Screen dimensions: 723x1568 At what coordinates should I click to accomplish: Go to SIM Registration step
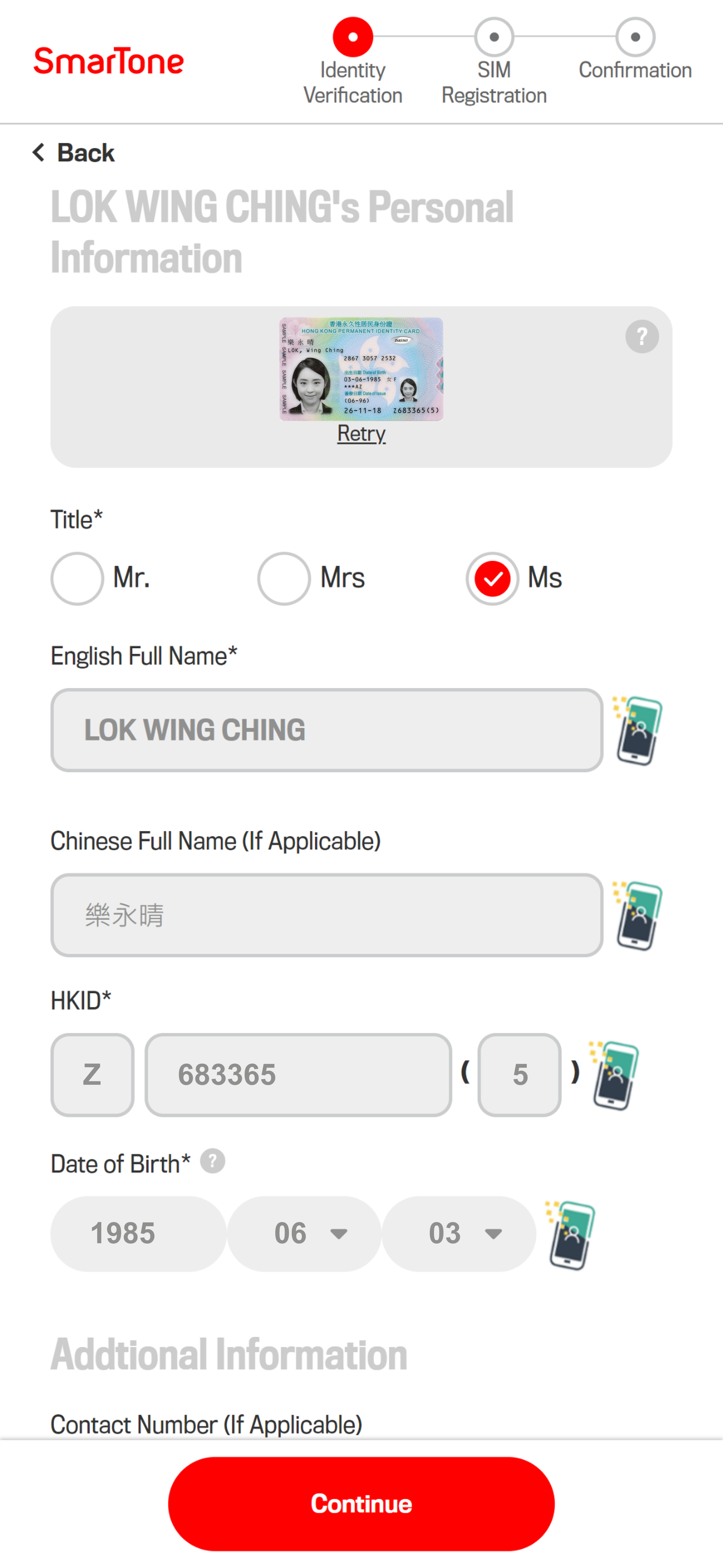click(494, 61)
